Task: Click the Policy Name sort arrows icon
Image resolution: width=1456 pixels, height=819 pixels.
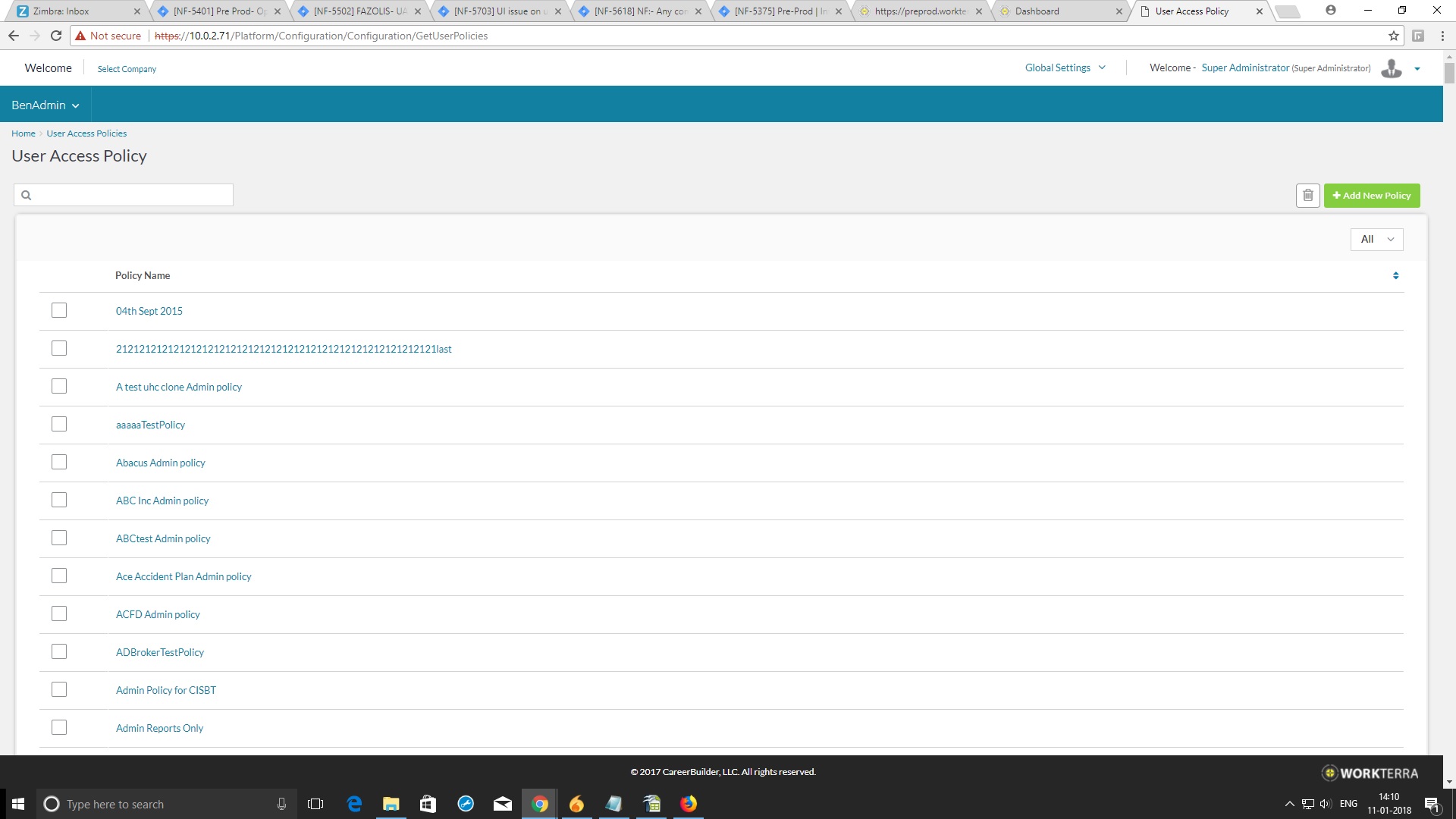Action: 1395,275
